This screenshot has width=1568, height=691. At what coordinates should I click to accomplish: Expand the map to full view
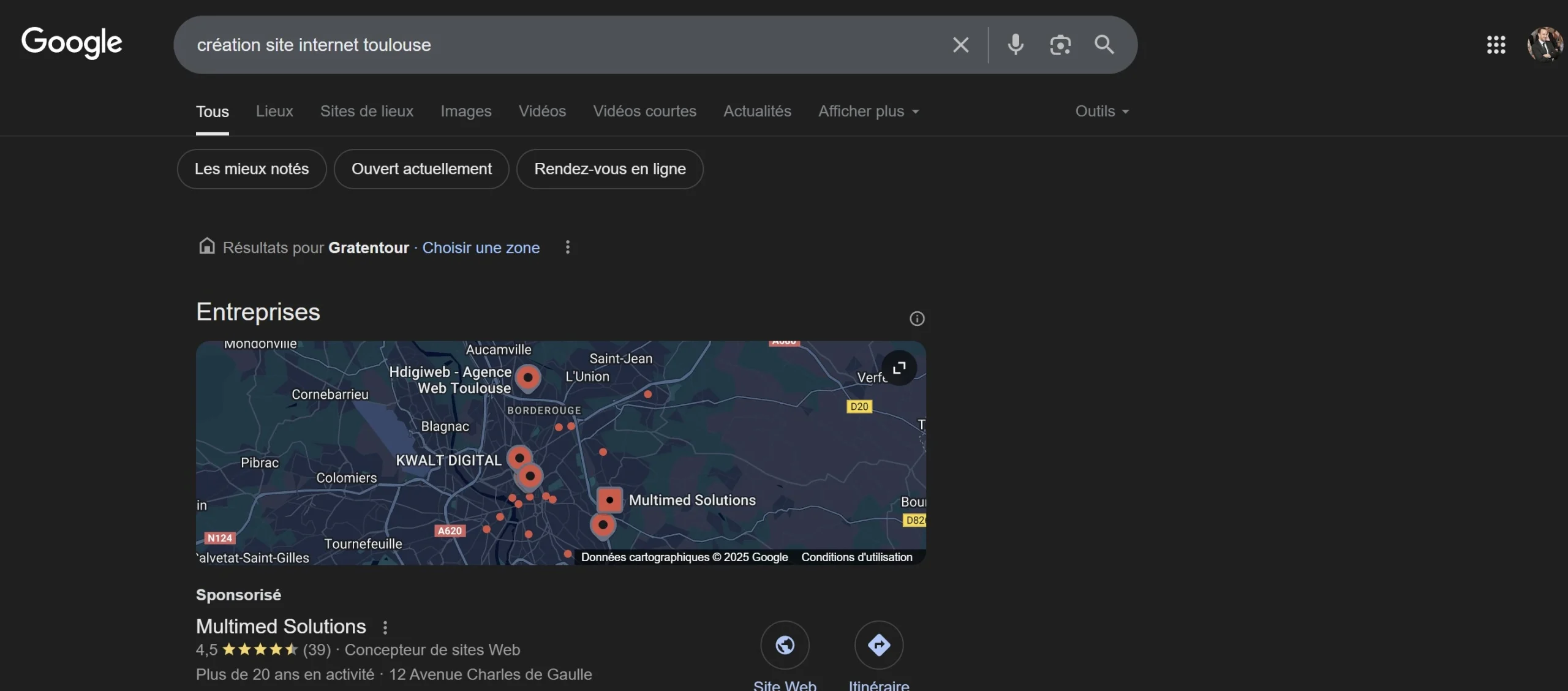(x=899, y=368)
